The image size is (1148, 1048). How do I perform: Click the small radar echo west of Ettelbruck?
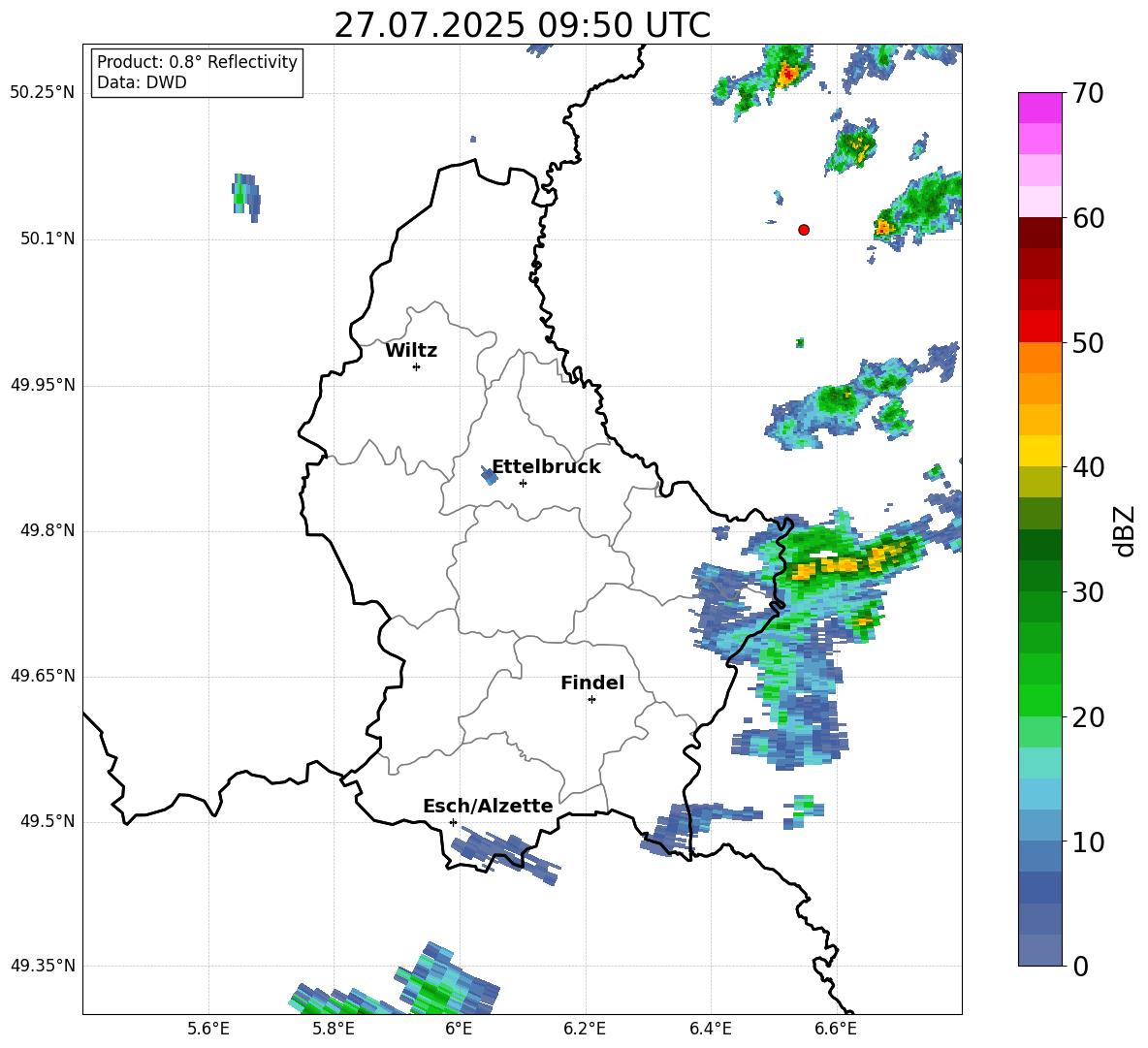click(489, 476)
